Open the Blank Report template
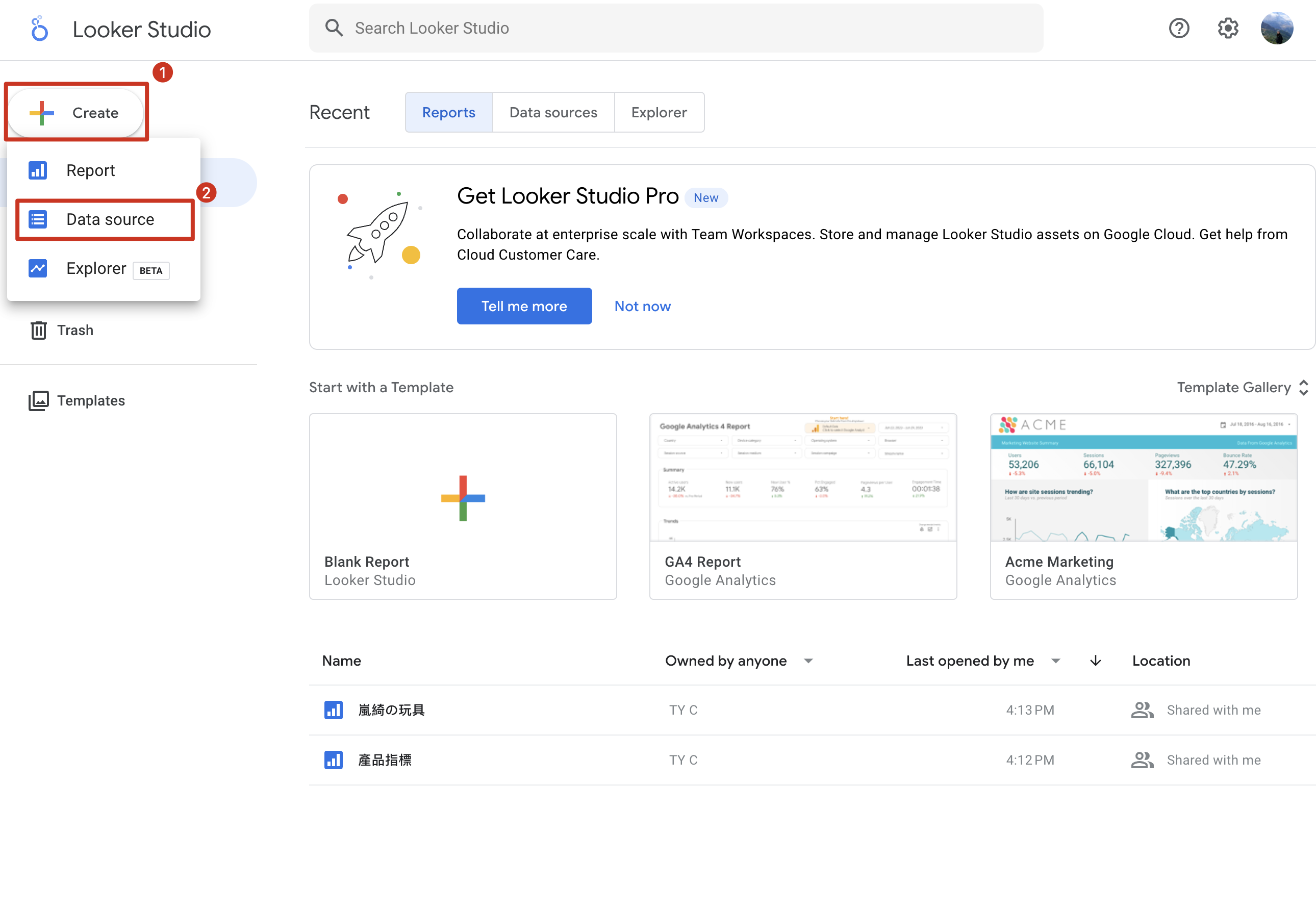 pyautogui.click(x=463, y=507)
